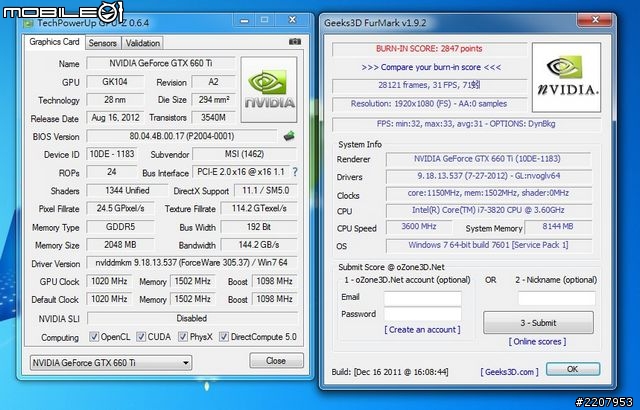Open the Compare your burn-in score link

click(x=431, y=67)
